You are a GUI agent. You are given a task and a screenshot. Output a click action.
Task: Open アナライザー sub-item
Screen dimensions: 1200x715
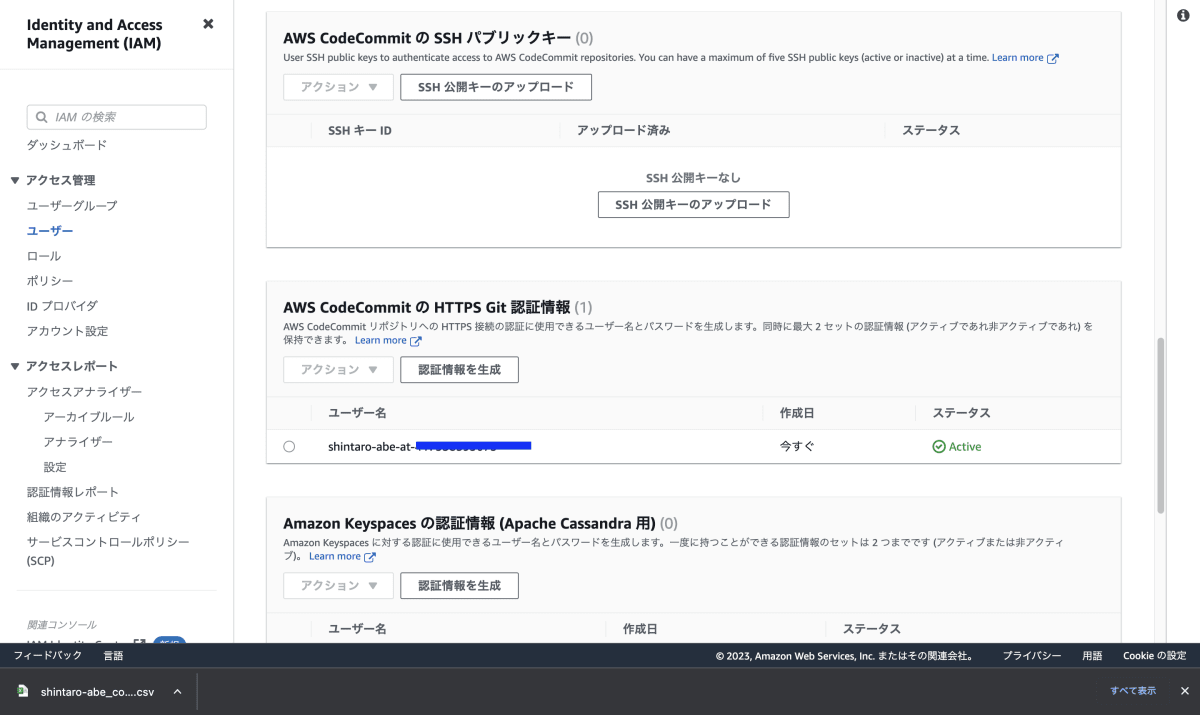[78, 442]
